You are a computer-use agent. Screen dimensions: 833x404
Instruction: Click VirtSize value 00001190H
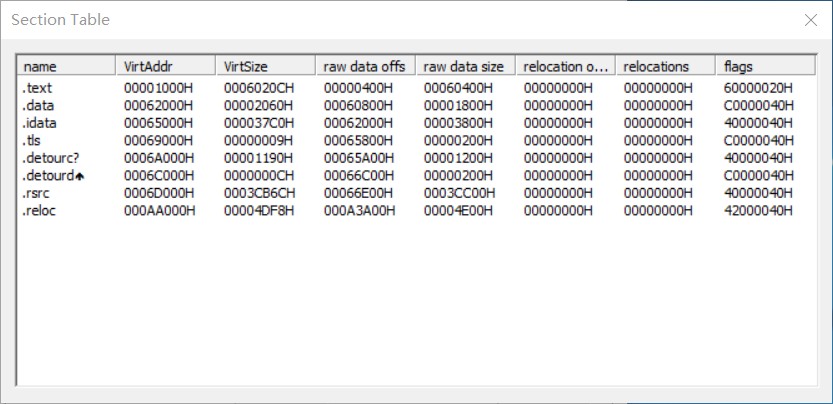tap(258, 158)
